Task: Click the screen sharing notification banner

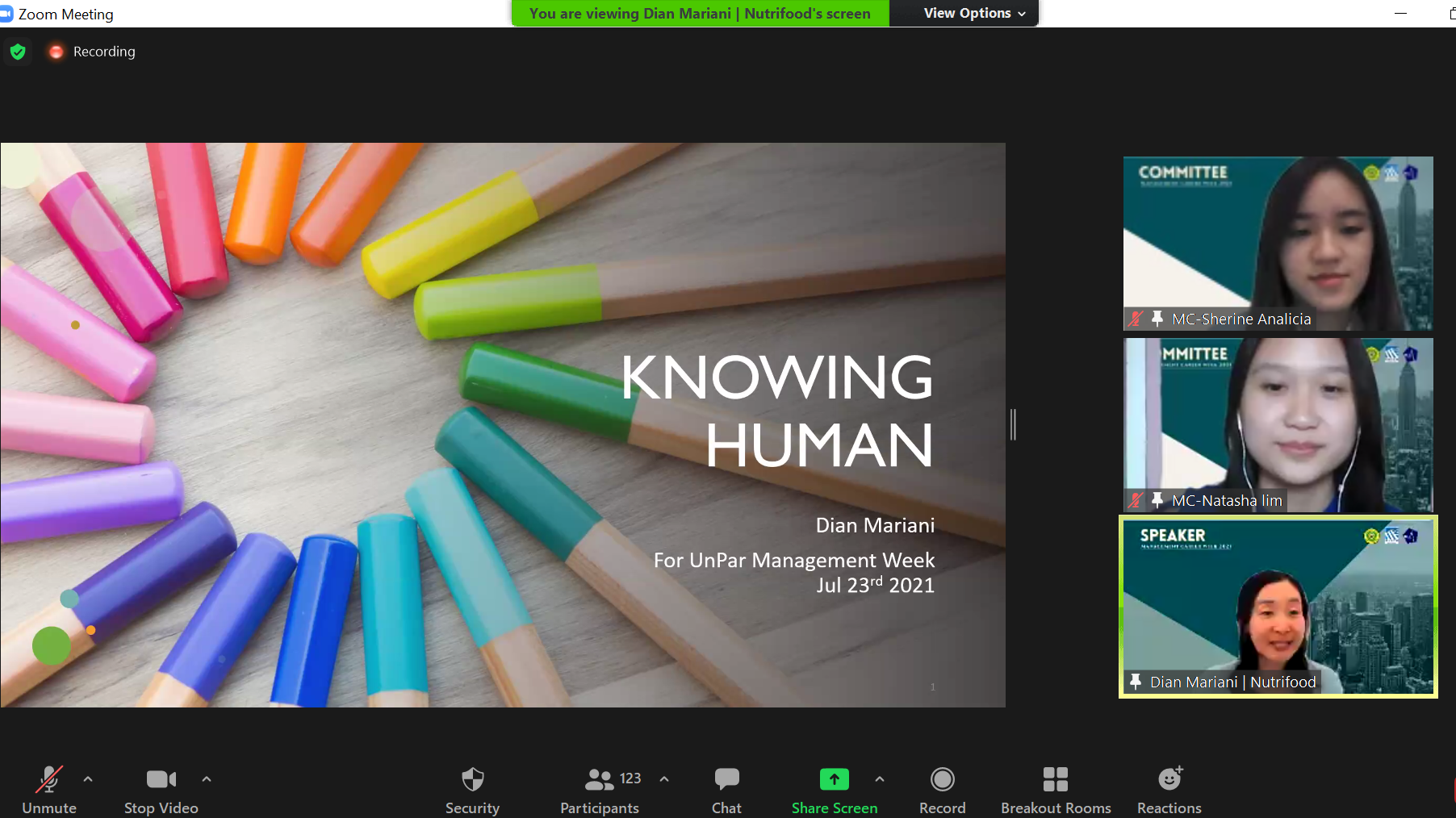Action: coord(700,14)
